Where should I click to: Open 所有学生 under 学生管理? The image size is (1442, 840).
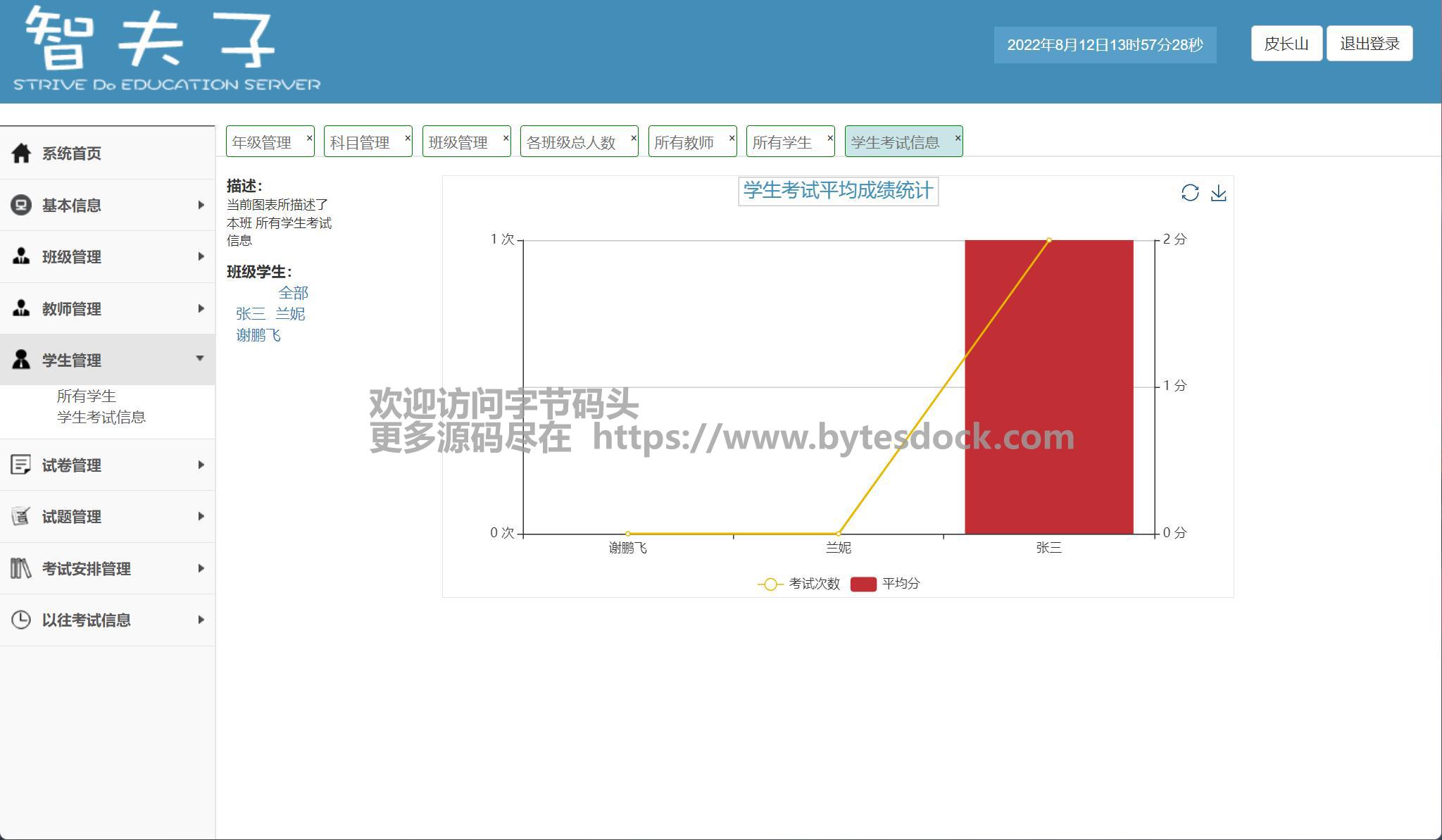87,396
